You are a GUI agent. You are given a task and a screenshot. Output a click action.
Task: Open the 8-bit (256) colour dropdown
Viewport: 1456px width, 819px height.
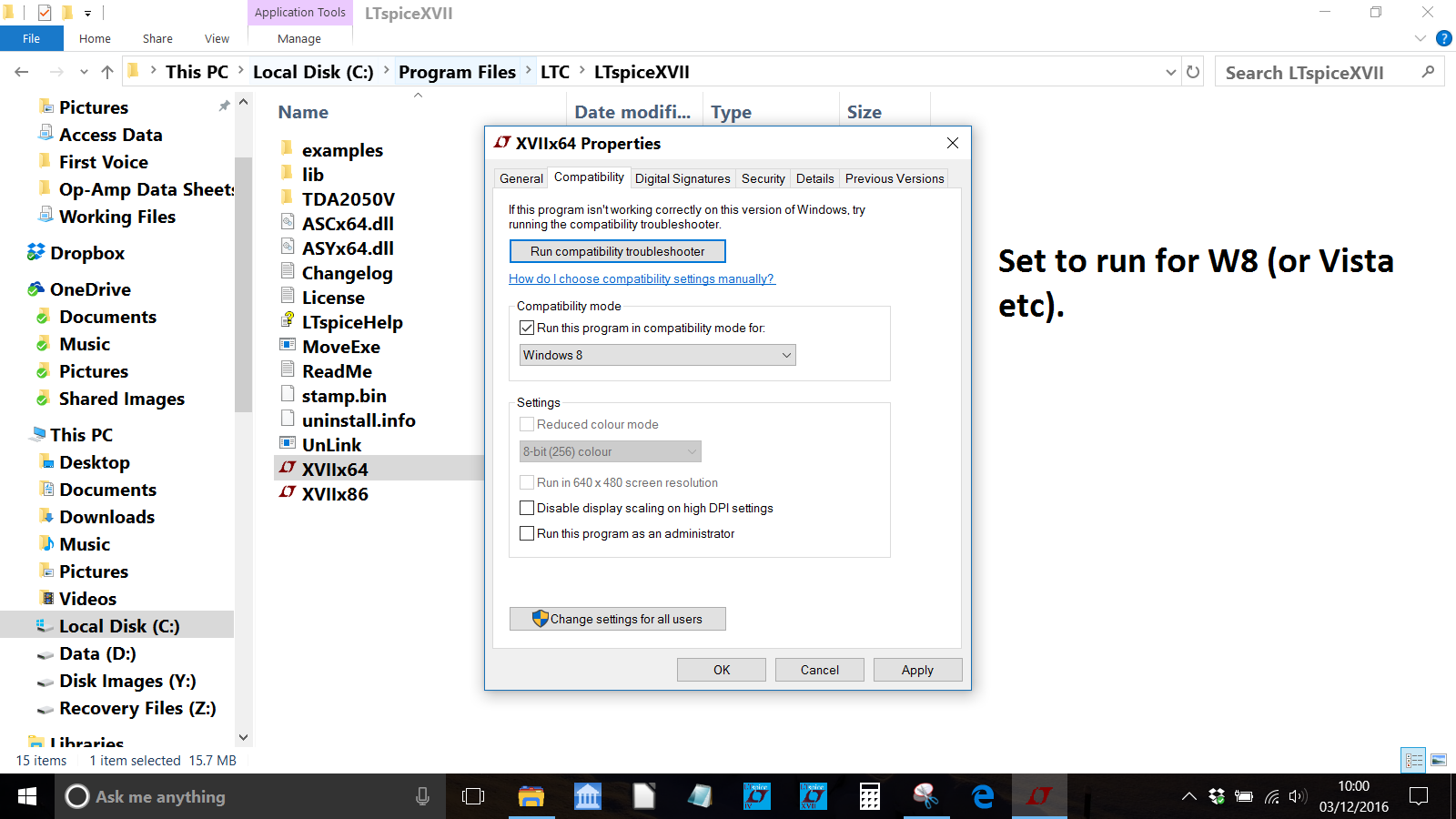point(611,451)
